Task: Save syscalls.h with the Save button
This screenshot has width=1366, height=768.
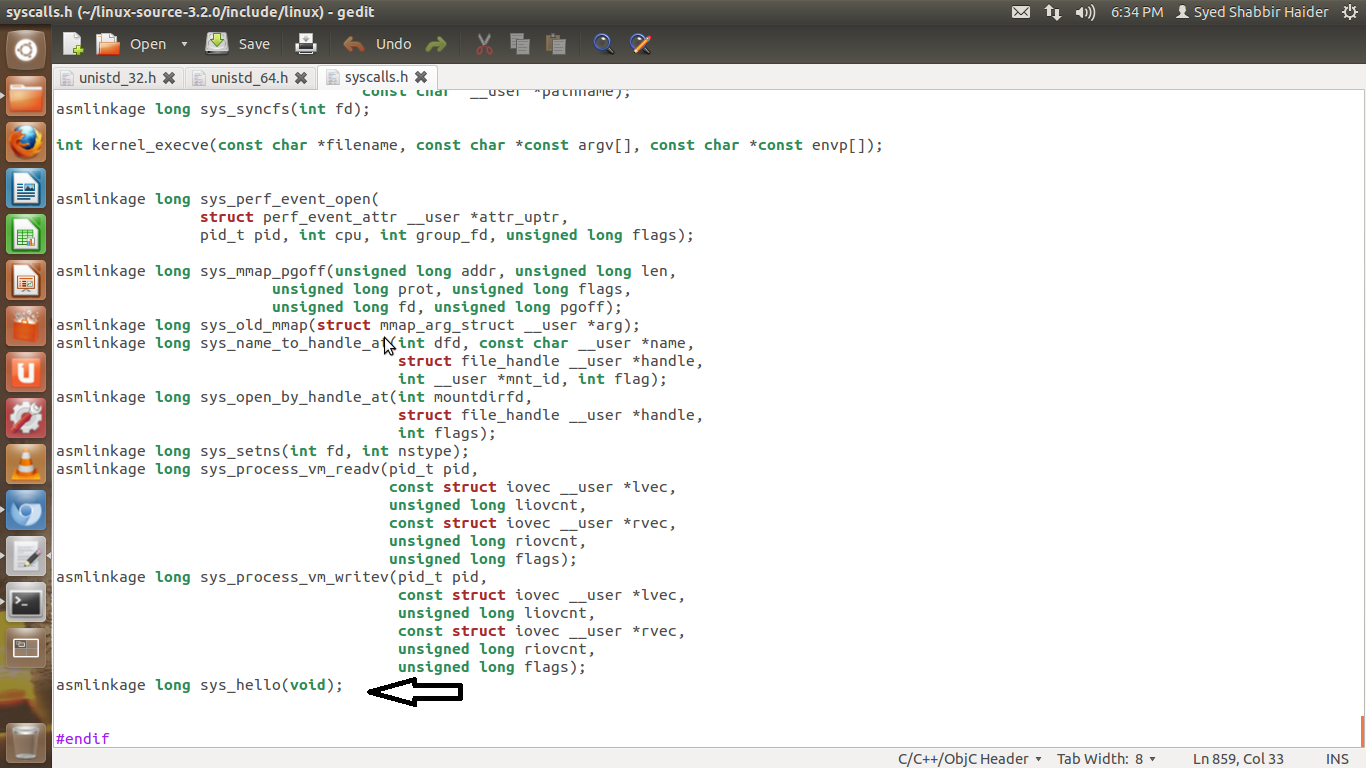Action: pyautogui.click(x=237, y=43)
